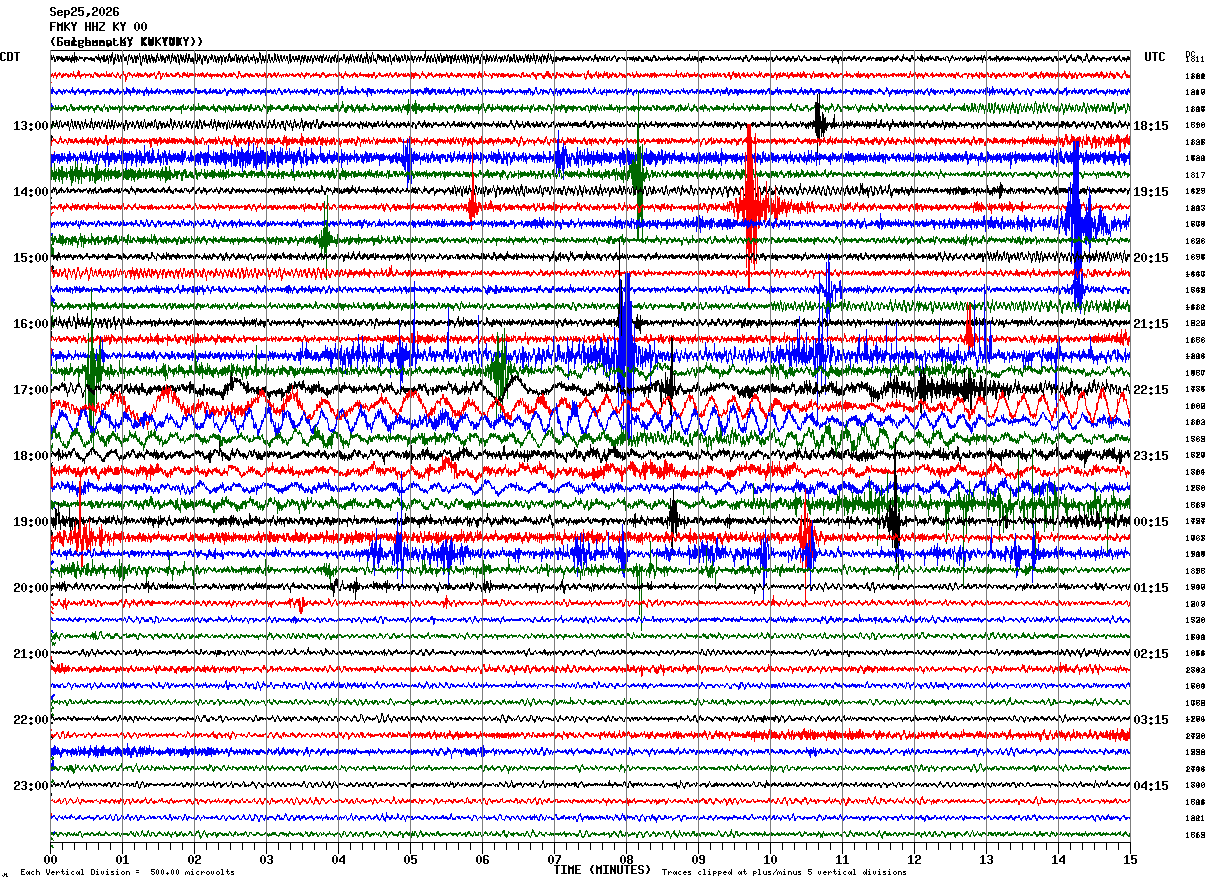Click the 00 minute tick label

click(x=50, y=859)
